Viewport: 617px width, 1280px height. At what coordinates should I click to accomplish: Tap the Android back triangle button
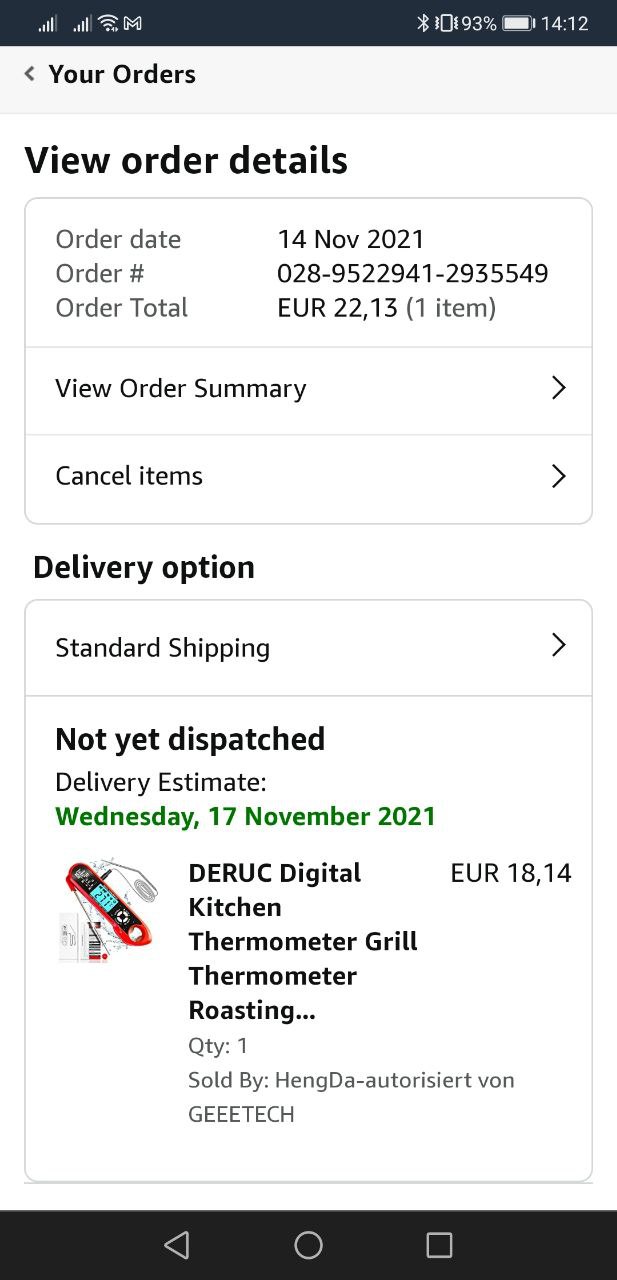(x=176, y=1244)
